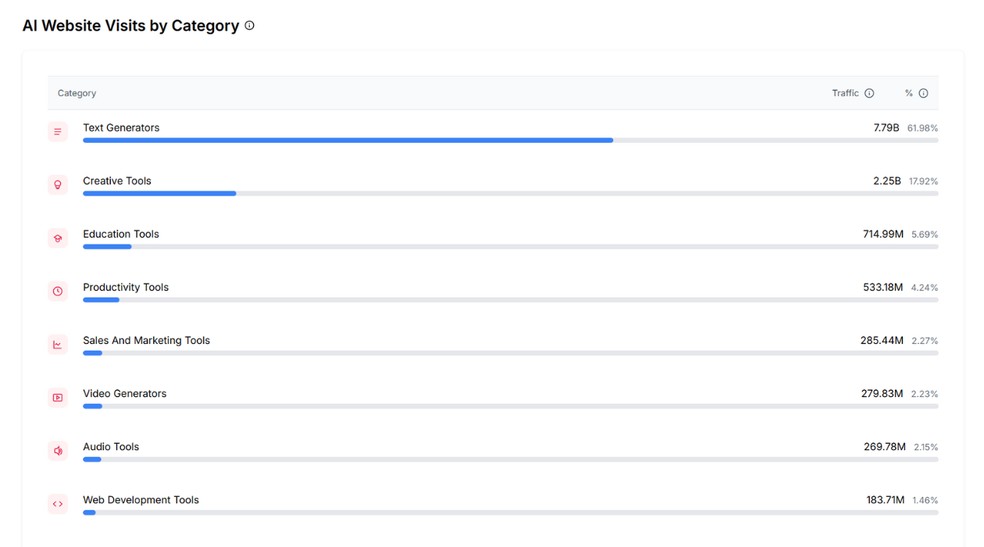Click the Category column header
Screen dimensions: 984x547
[x=77, y=93]
